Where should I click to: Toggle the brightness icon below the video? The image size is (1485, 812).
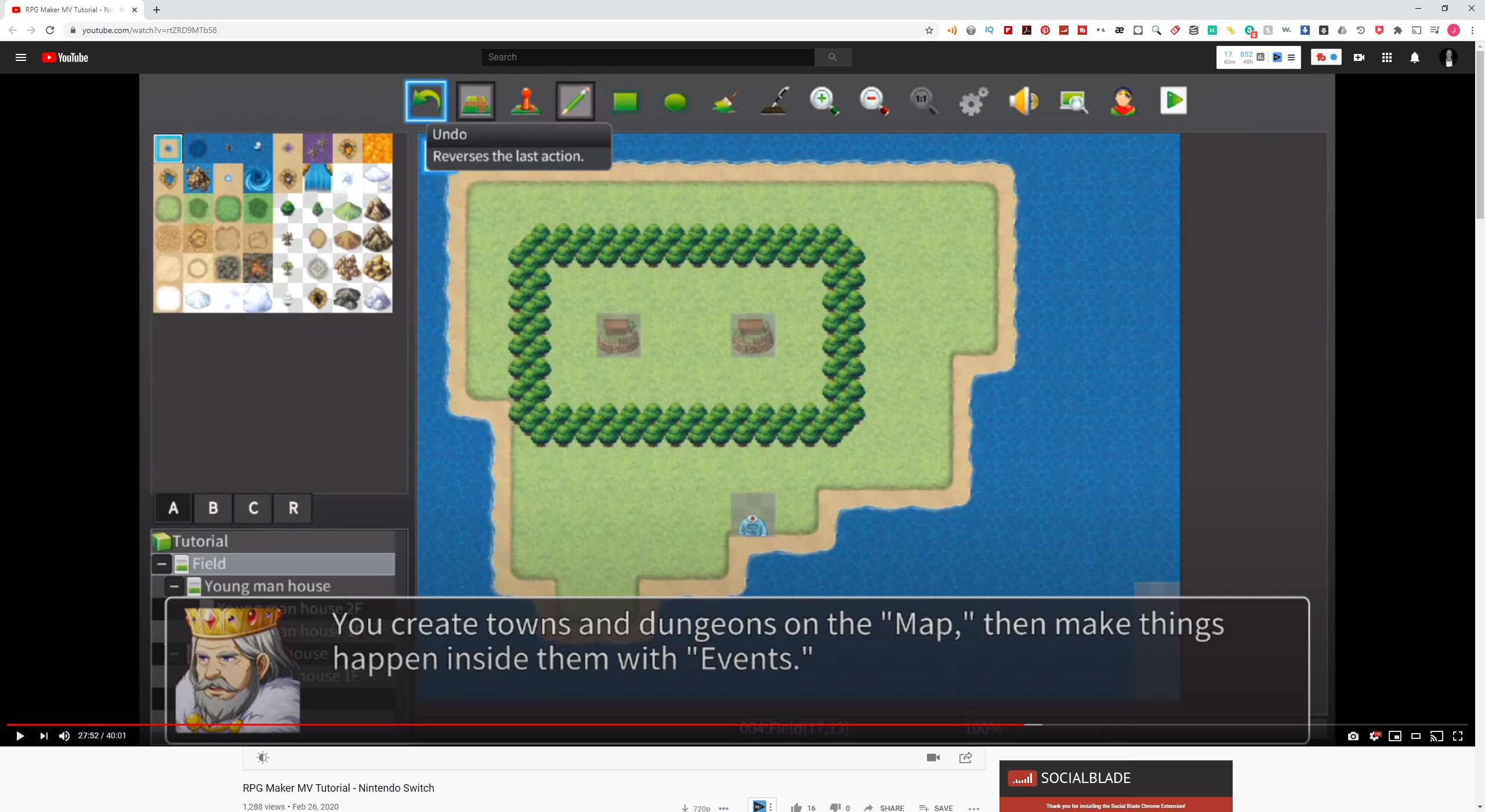pos(263,757)
